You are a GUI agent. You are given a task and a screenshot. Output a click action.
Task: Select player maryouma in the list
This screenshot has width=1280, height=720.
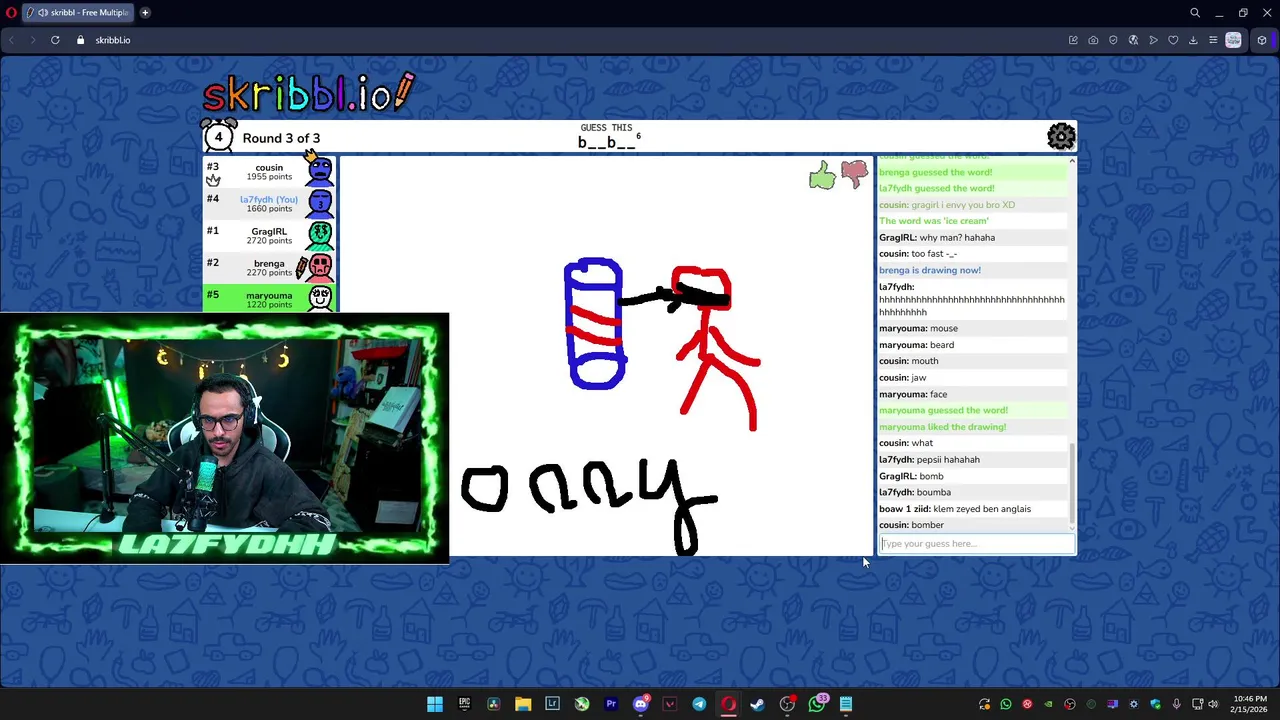(x=269, y=299)
